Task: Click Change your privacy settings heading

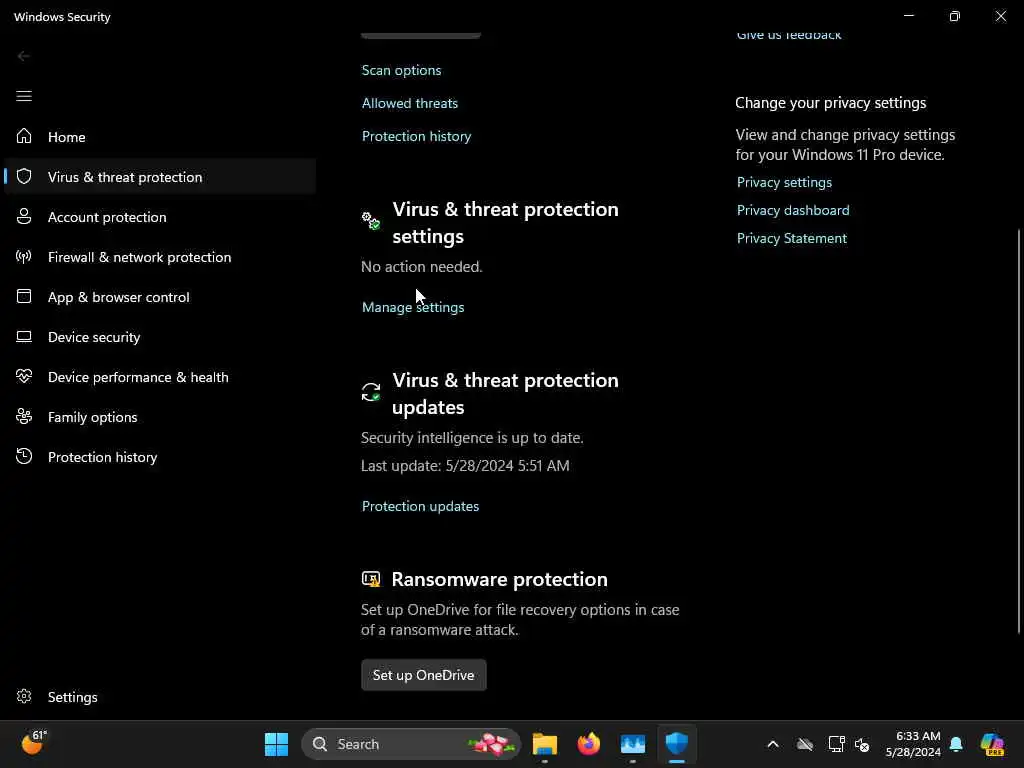Action: pyautogui.click(x=831, y=103)
